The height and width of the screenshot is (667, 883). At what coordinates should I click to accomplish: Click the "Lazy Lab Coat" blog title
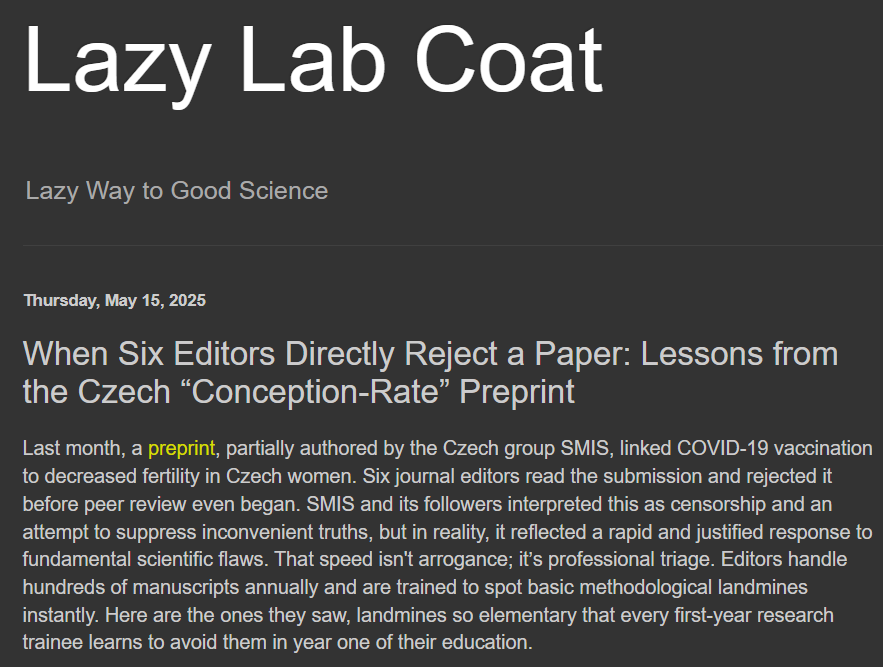coord(314,60)
